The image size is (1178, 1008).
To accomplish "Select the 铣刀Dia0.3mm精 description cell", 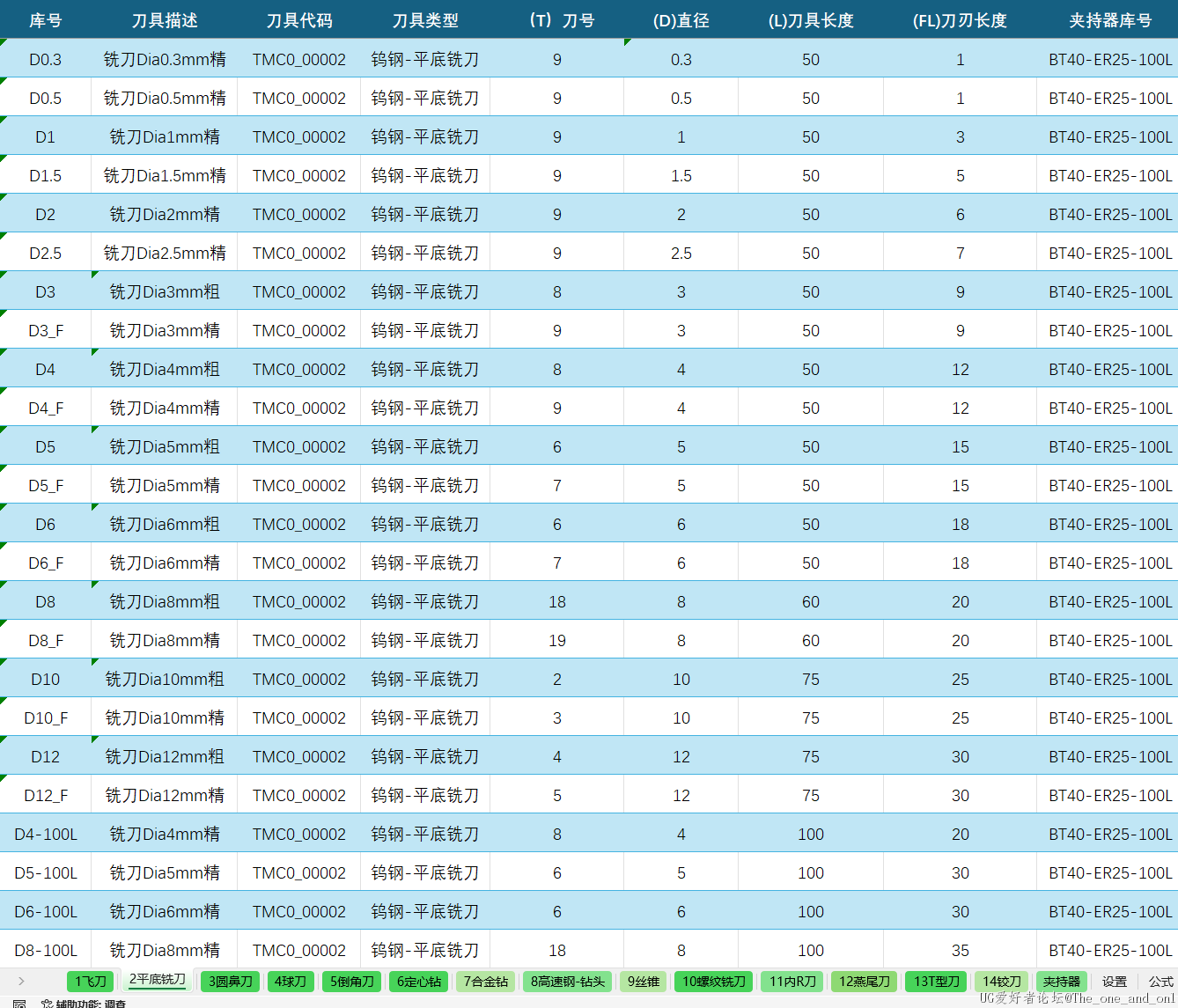I will coord(165,59).
